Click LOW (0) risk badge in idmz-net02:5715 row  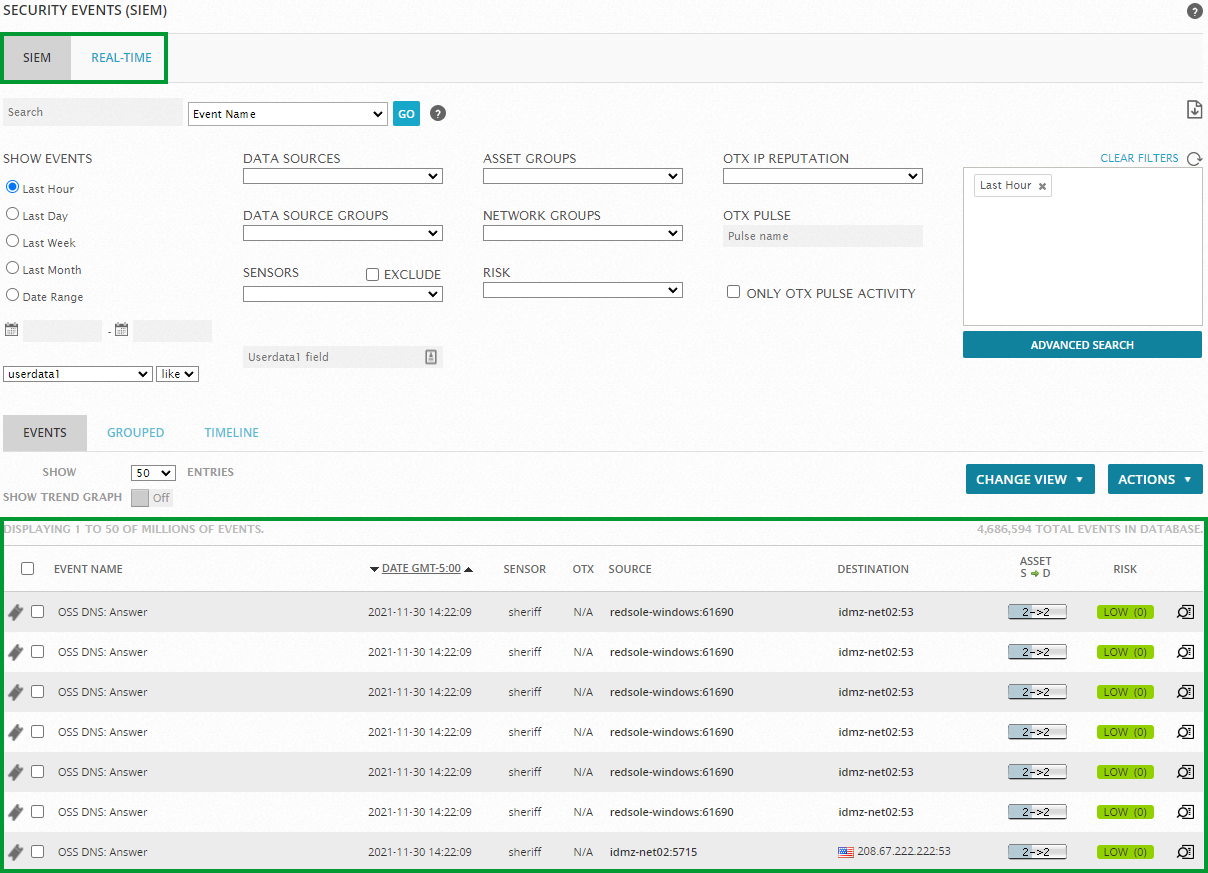(1125, 852)
